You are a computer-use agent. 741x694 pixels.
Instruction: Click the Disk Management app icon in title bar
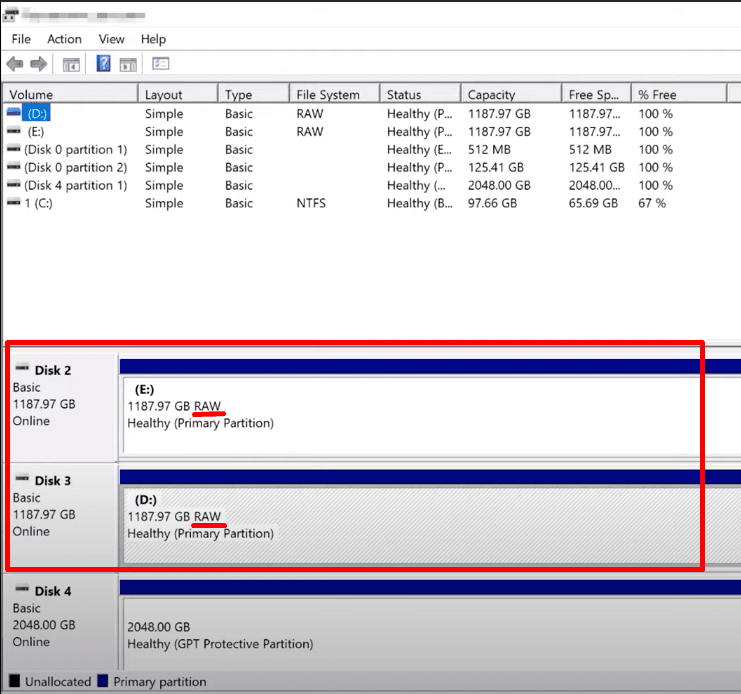10,15
